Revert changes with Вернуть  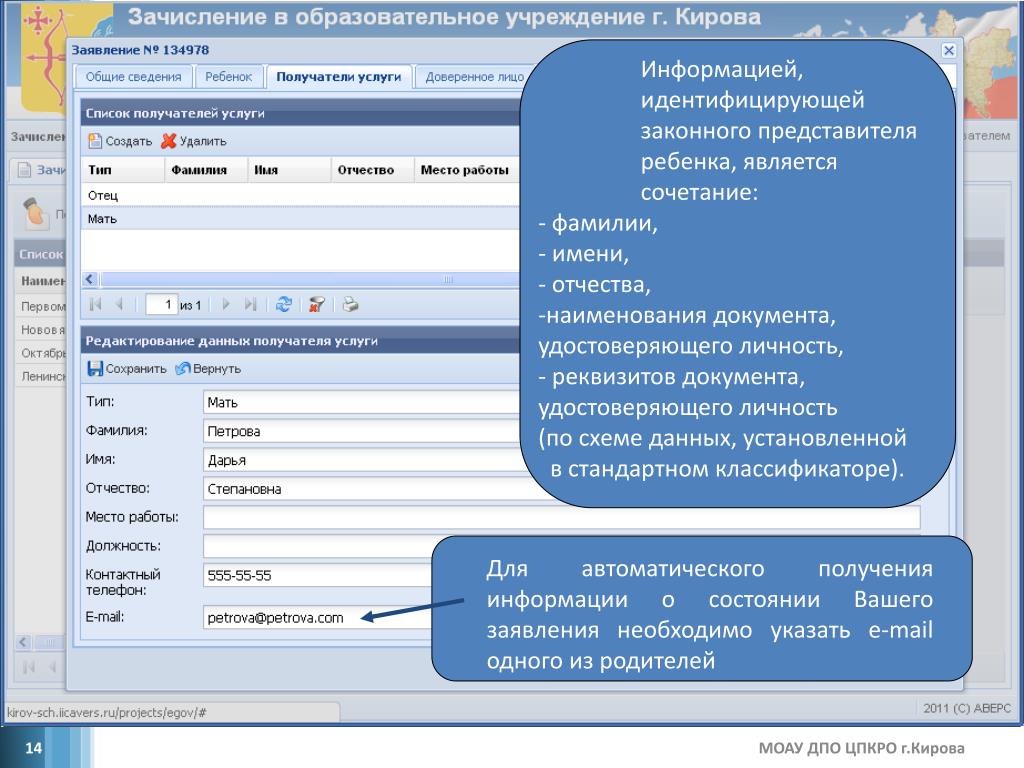pos(208,369)
